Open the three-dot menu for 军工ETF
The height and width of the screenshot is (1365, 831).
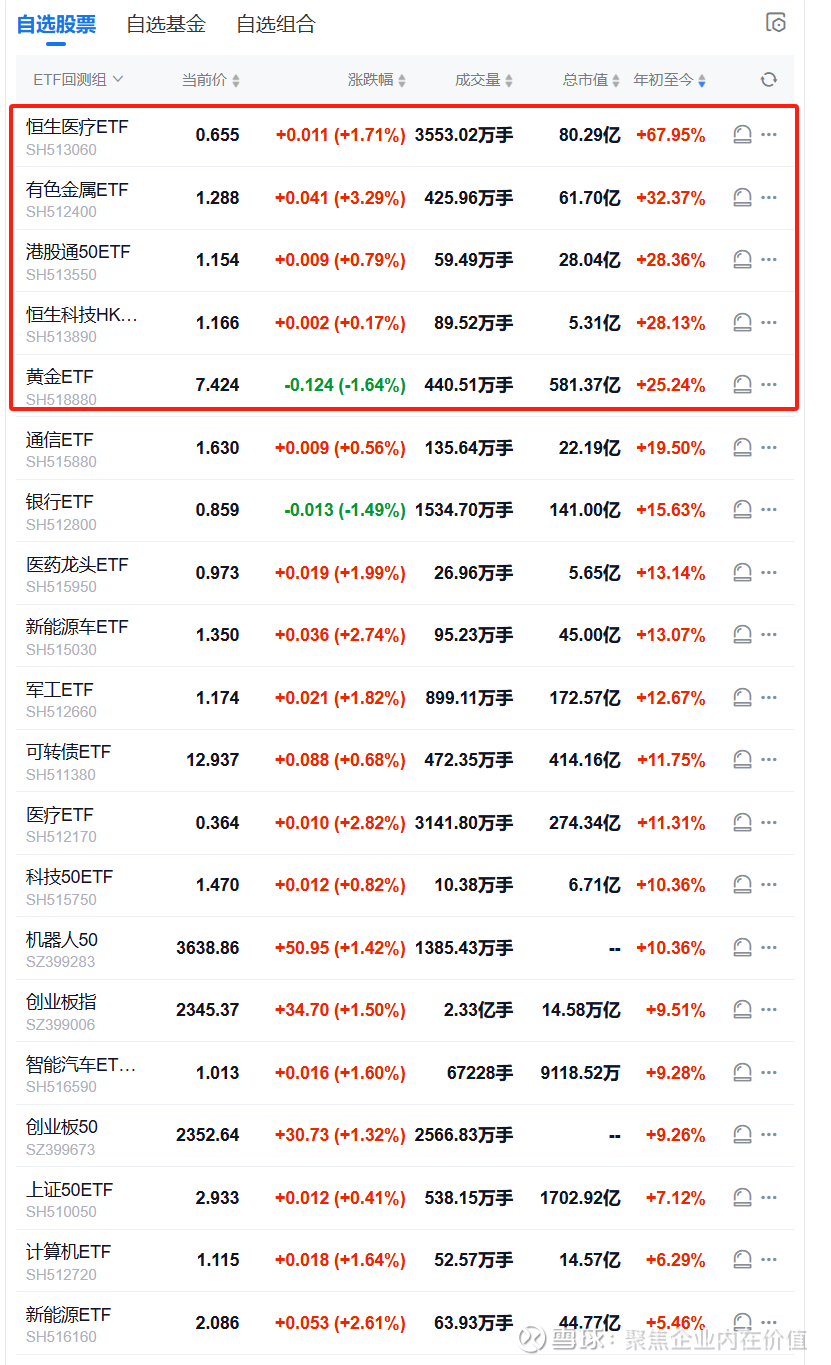pos(769,698)
